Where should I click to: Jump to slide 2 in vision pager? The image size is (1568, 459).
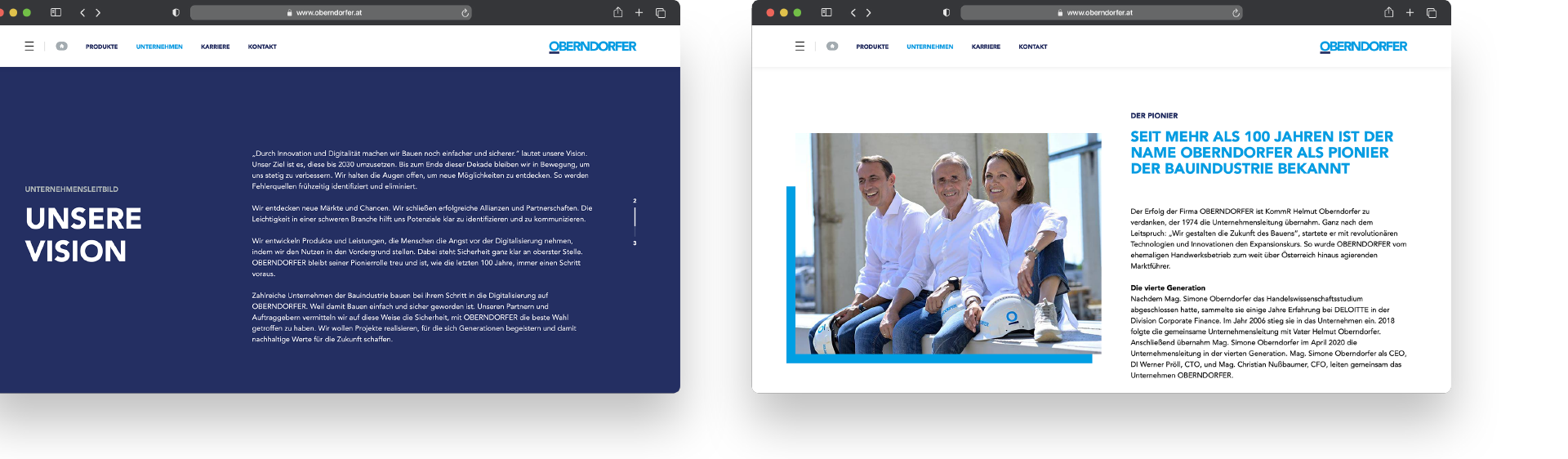[x=635, y=201]
